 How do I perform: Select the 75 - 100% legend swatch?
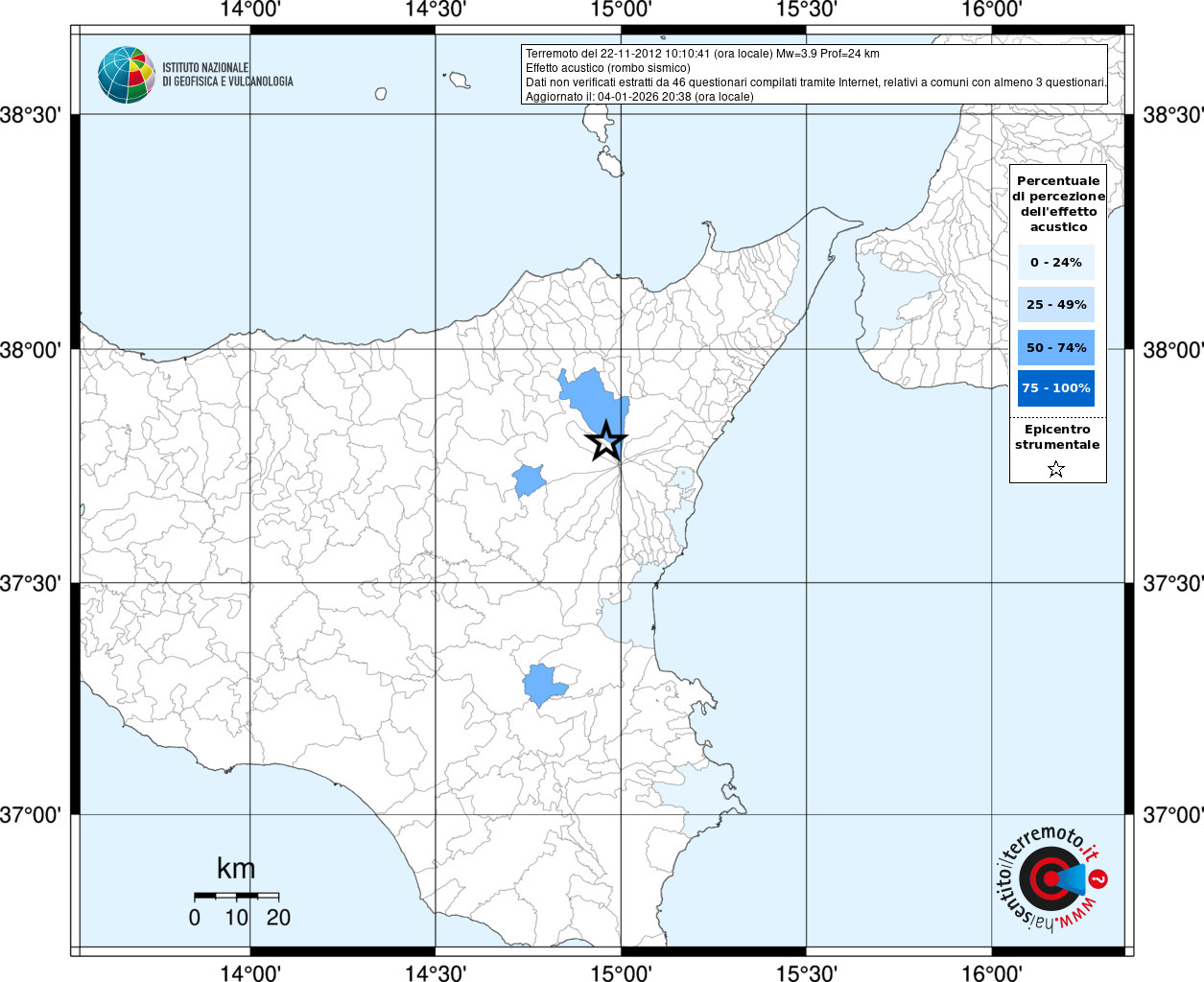pos(1056,388)
